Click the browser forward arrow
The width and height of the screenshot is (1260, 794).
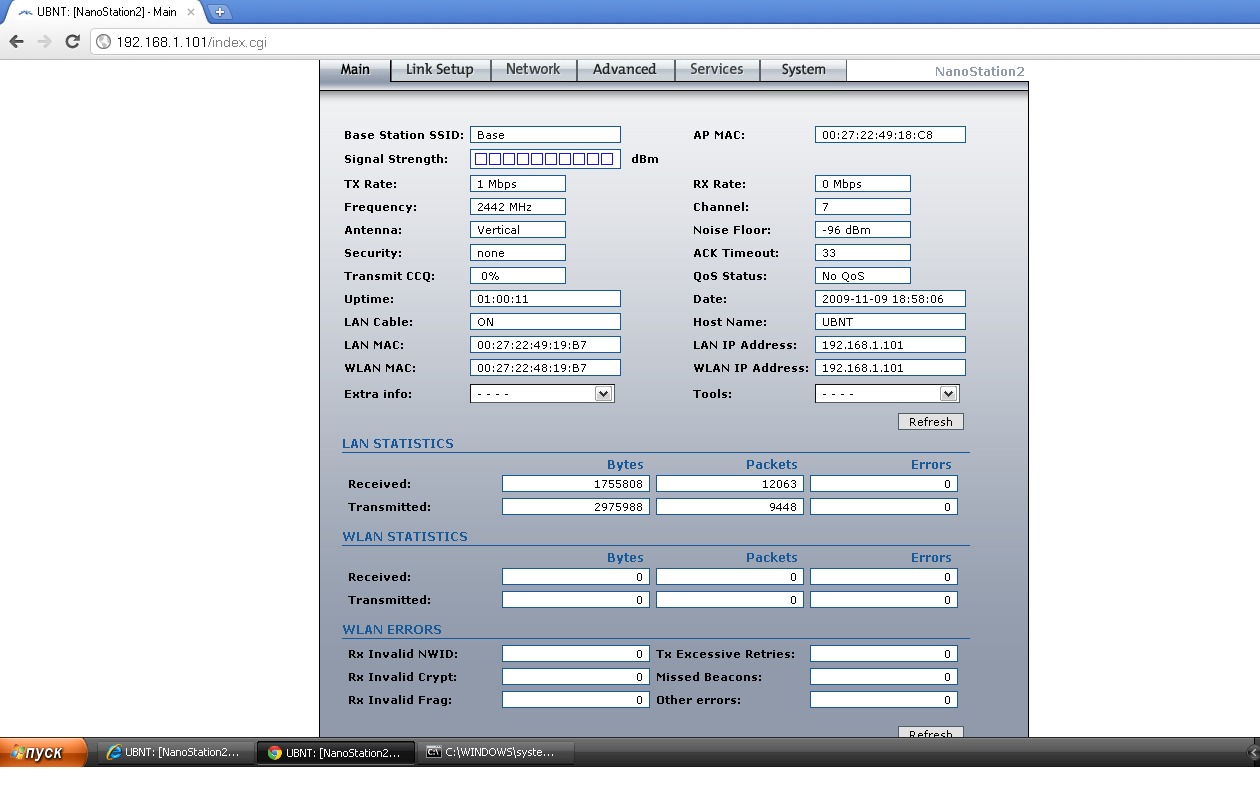coord(44,41)
